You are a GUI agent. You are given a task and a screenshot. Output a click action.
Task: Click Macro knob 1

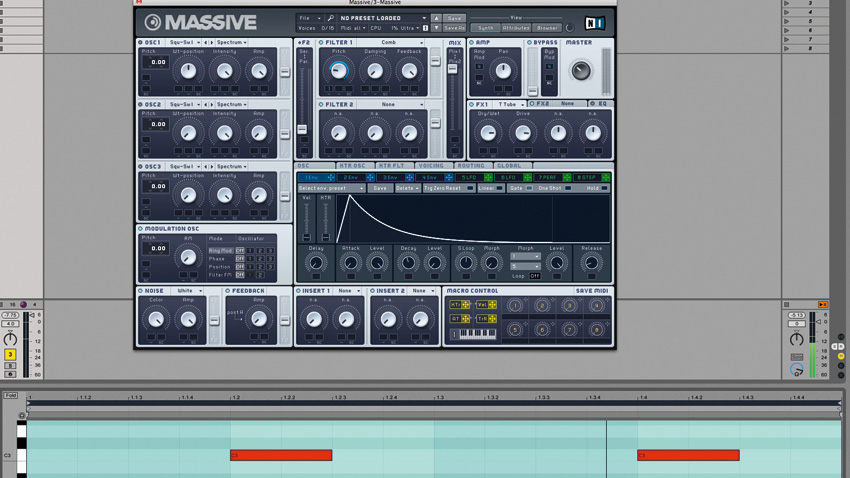pyautogui.click(x=515, y=306)
